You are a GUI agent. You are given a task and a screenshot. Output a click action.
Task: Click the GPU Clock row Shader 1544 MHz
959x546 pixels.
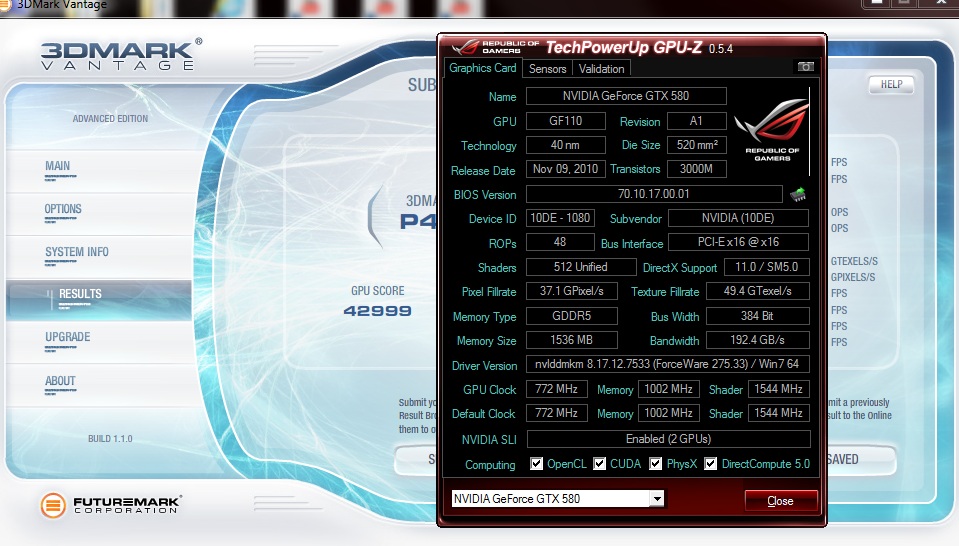[x=779, y=389]
